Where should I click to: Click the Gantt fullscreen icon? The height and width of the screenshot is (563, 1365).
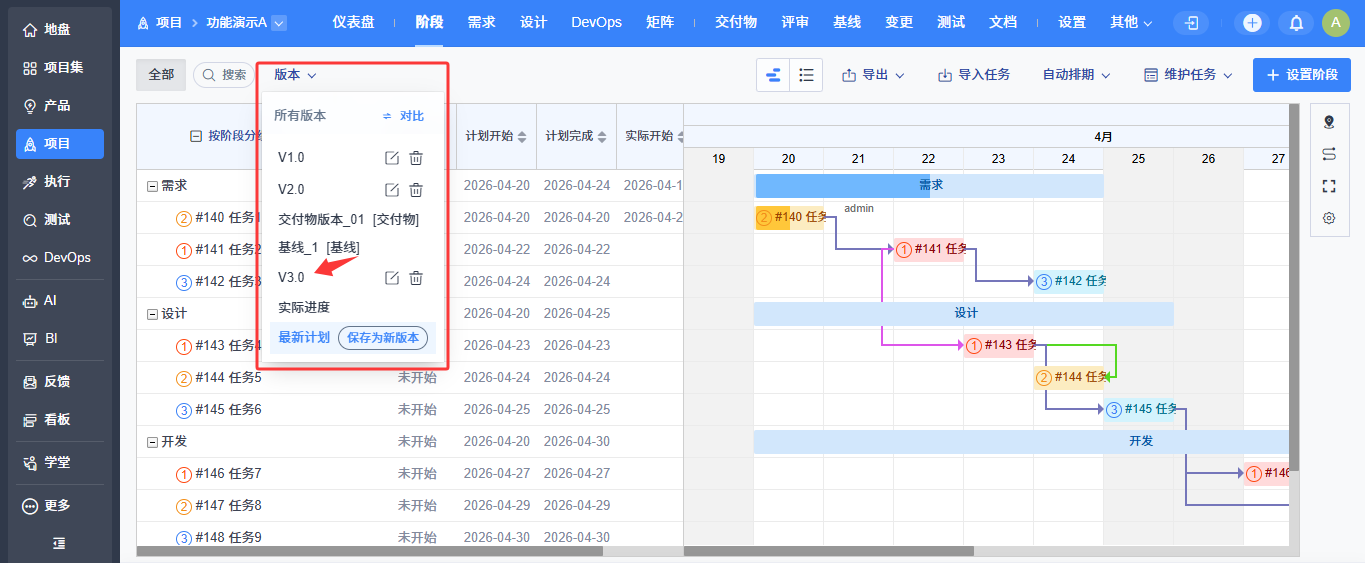click(1329, 186)
